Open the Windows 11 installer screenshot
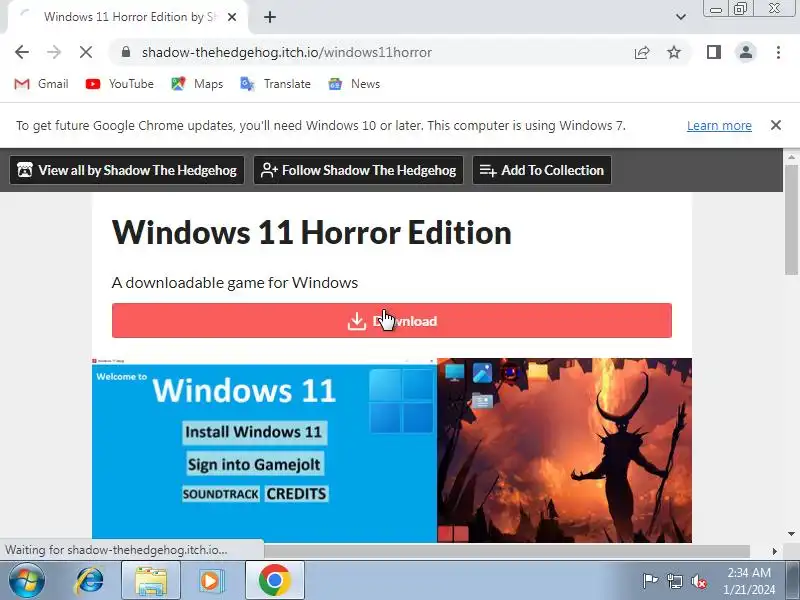Screen dimensions: 800x600 coord(264,450)
